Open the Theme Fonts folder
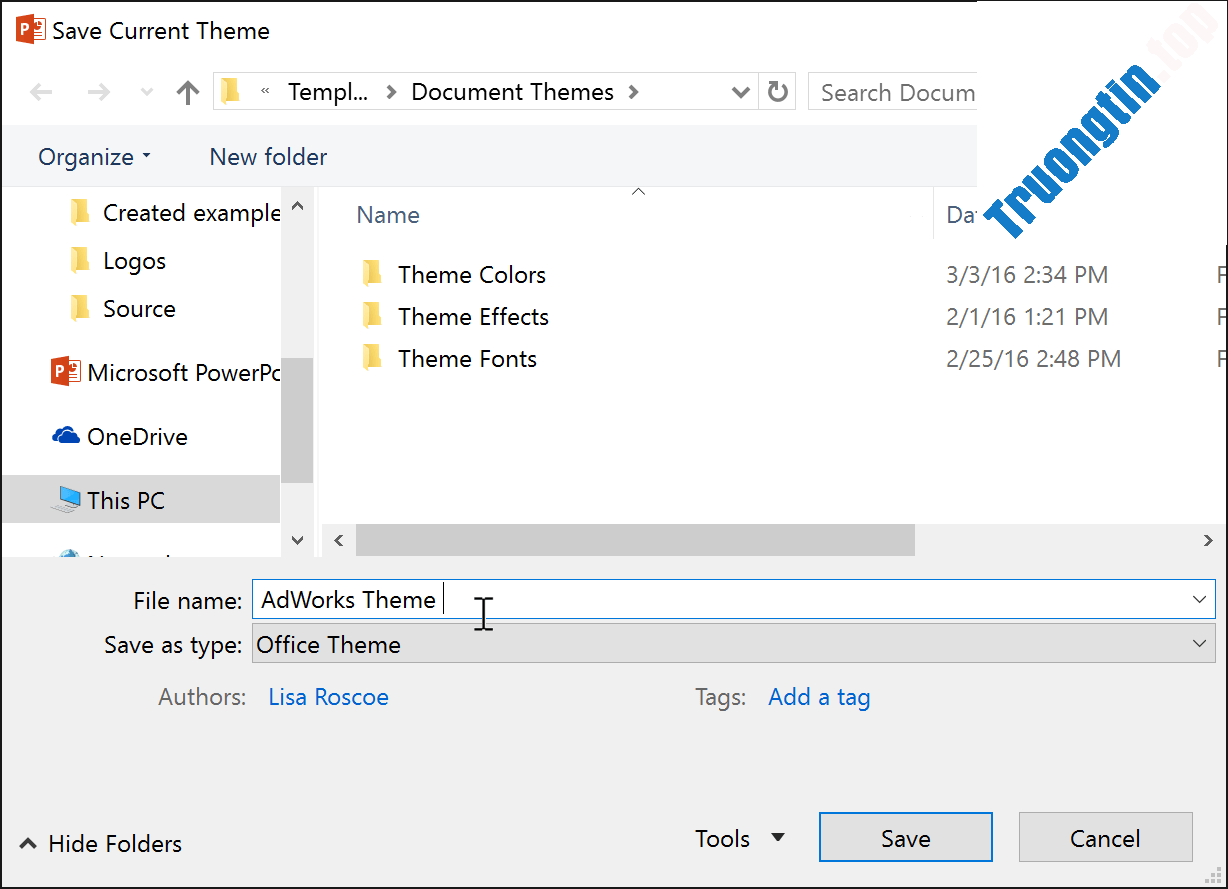 coord(466,358)
